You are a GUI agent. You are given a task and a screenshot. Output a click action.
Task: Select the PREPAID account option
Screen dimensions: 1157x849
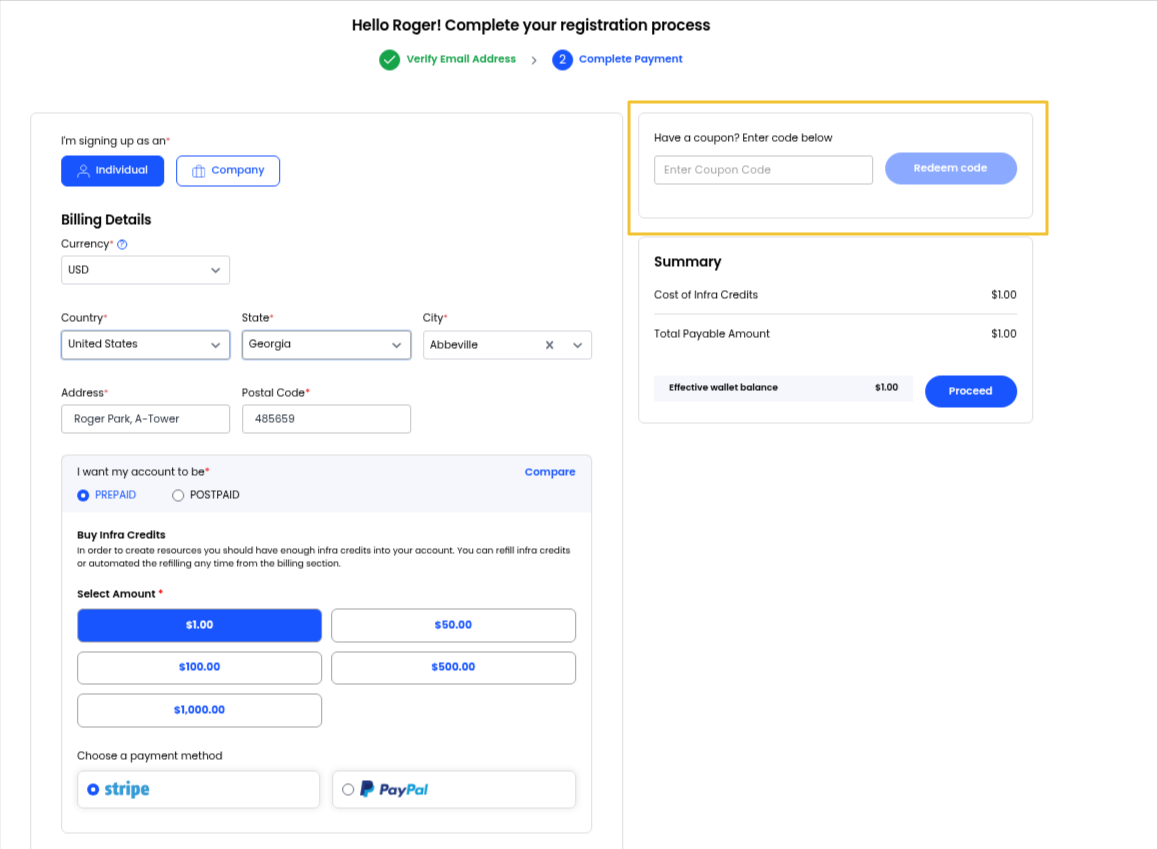click(x=107, y=495)
